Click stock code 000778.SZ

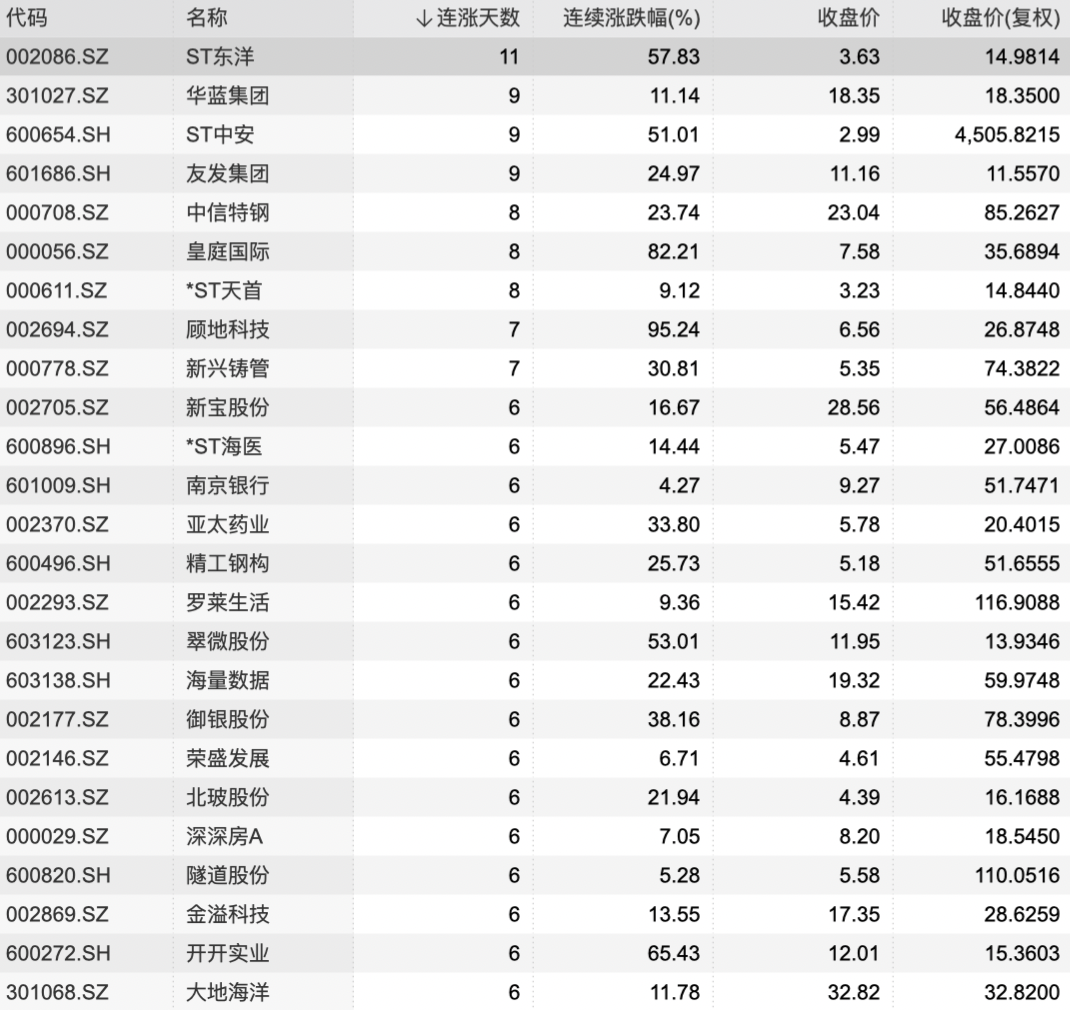pos(57,368)
